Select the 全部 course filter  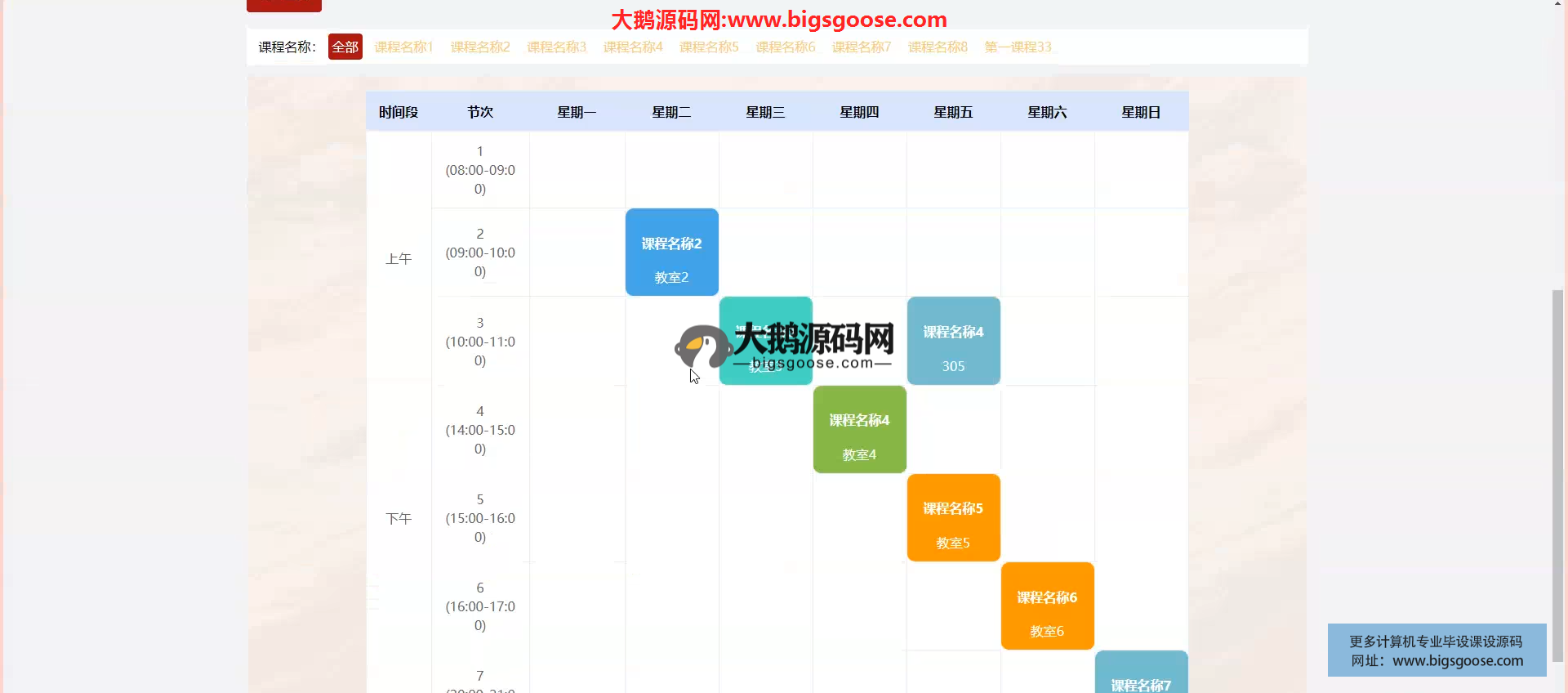click(x=345, y=47)
